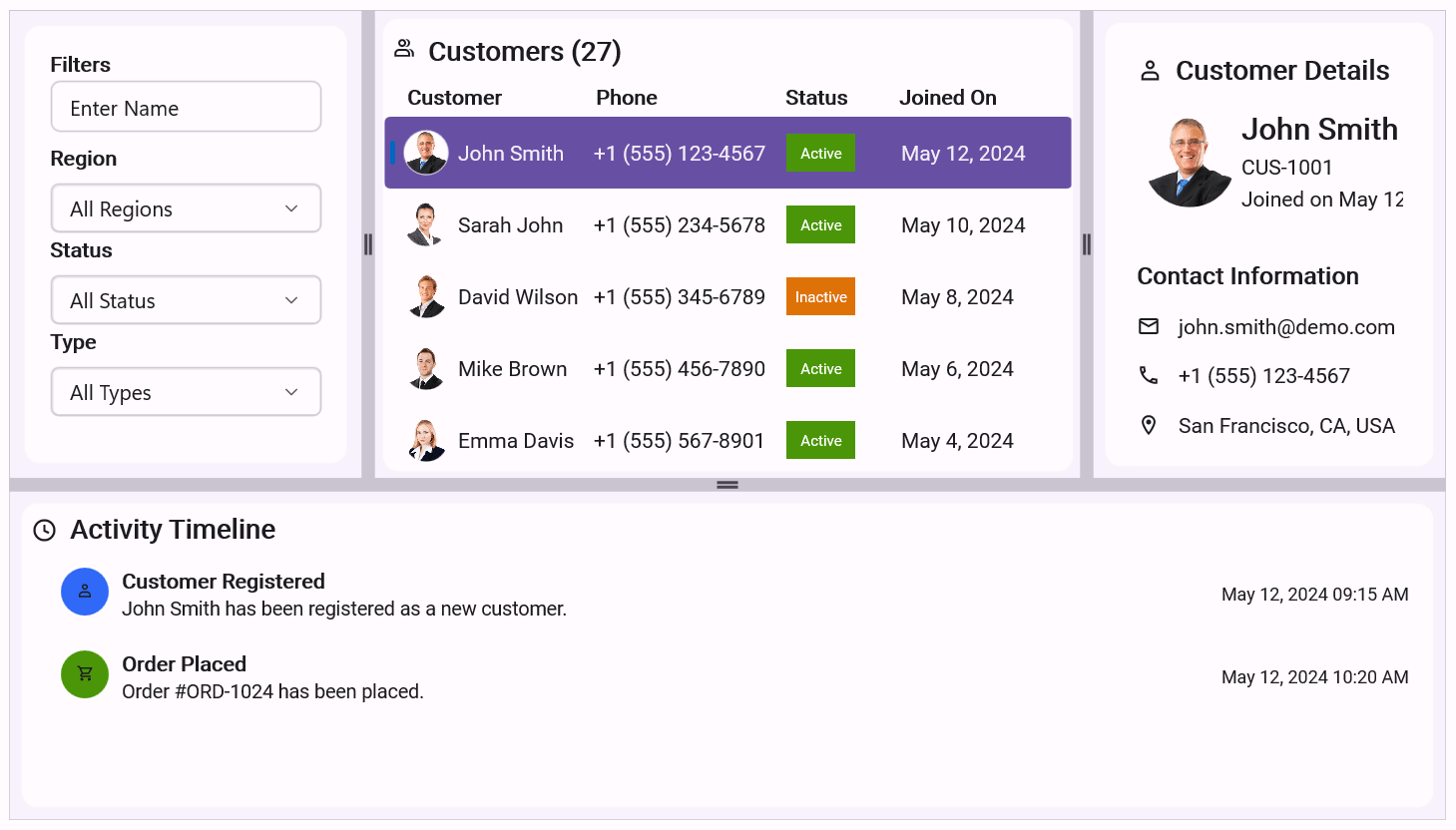
Task: Click the splitter handle between Filters and Customers
Action: coord(368,244)
